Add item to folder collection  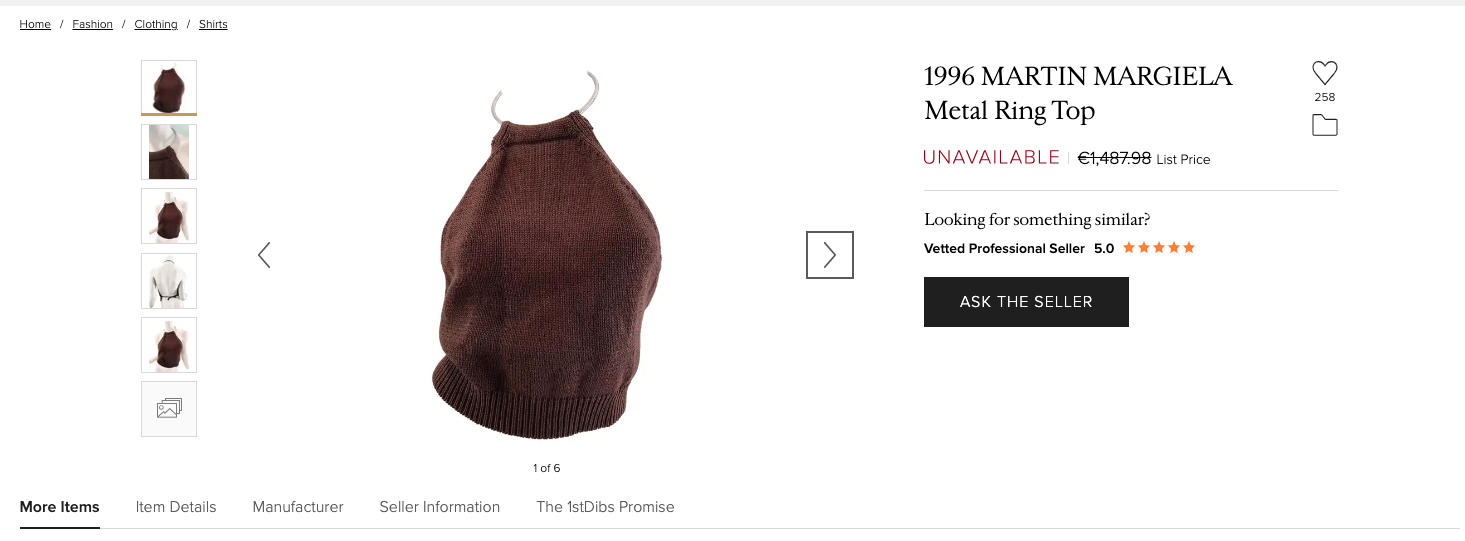[x=1324, y=125]
